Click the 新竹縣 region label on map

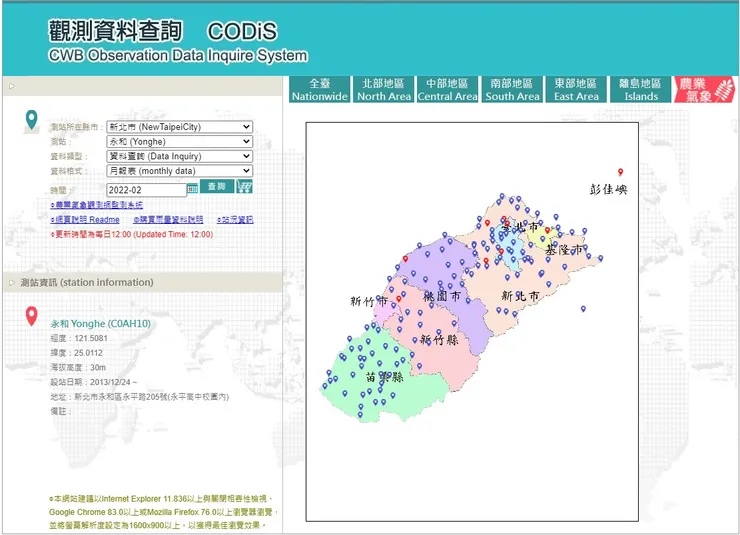coord(439,340)
